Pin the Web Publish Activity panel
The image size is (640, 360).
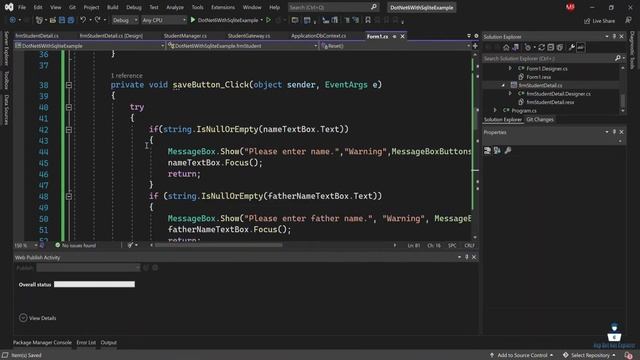click(467, 257)
